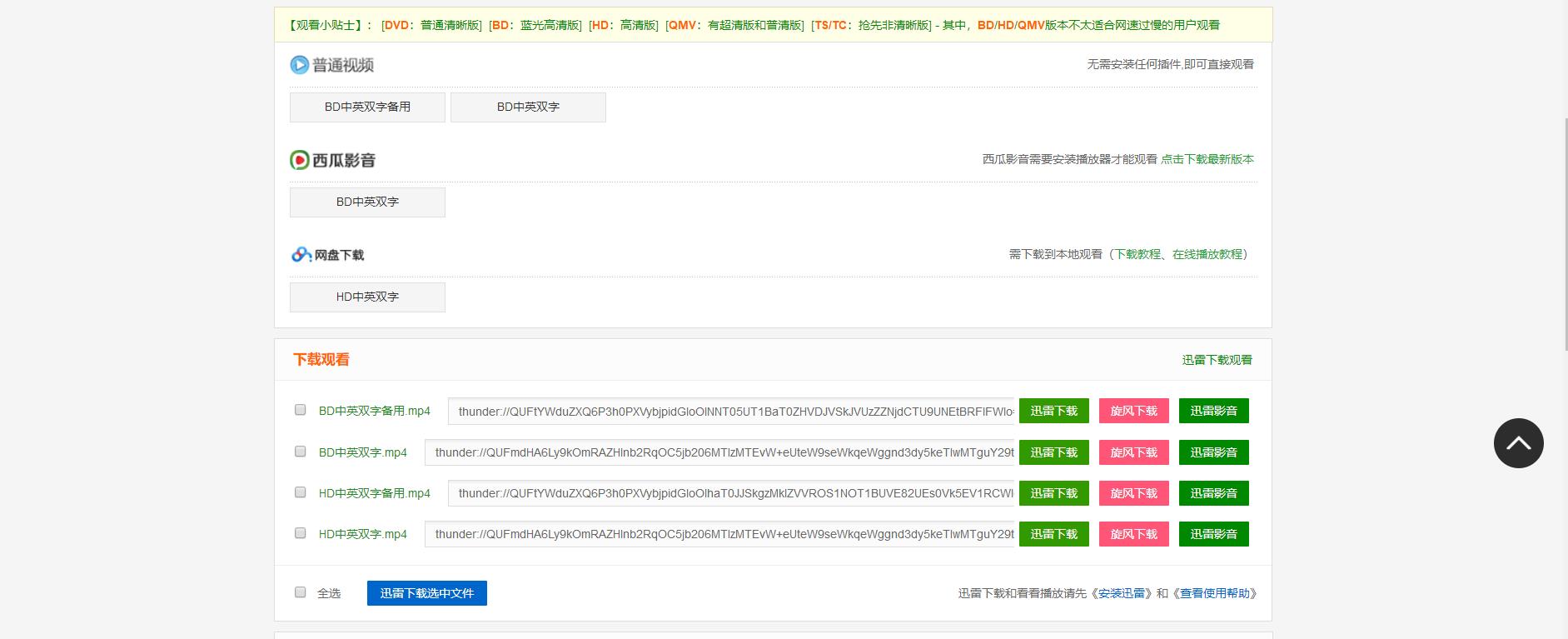Click the scroll-to-top arrow icon
The image size is (1568, 639).
coord(1518,443)
